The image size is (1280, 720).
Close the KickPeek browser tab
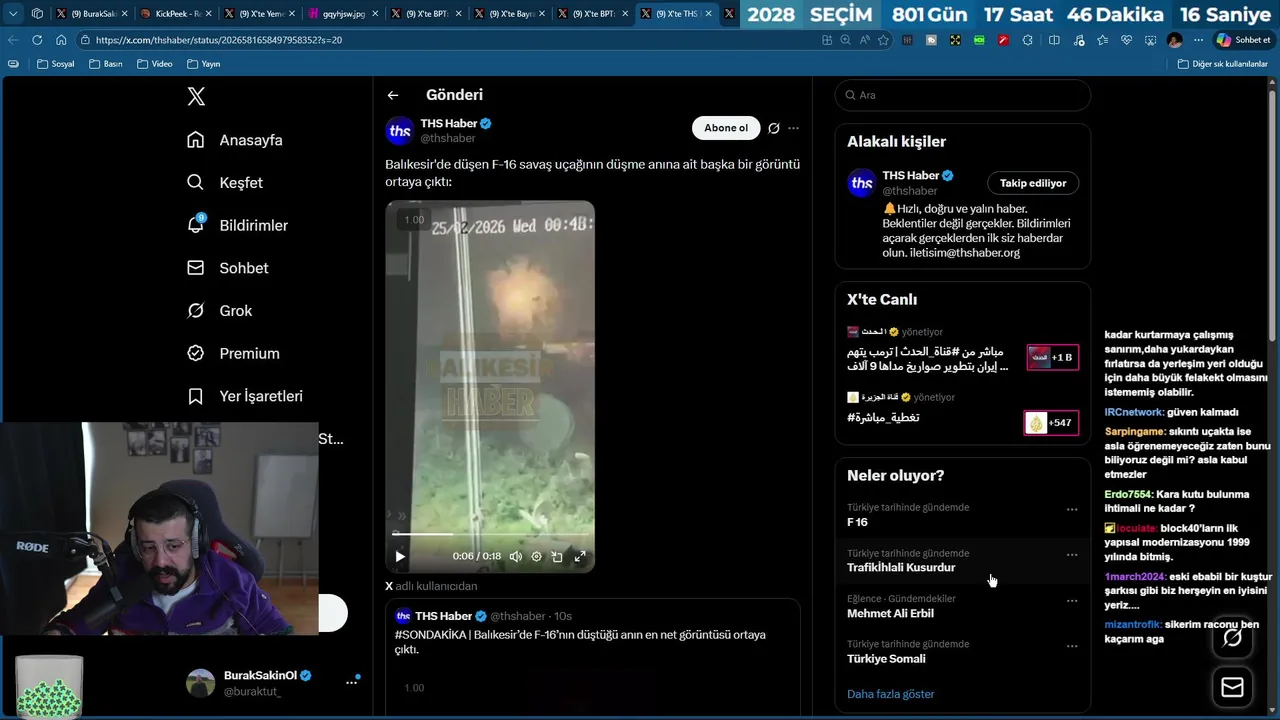(x=208, y=14)
